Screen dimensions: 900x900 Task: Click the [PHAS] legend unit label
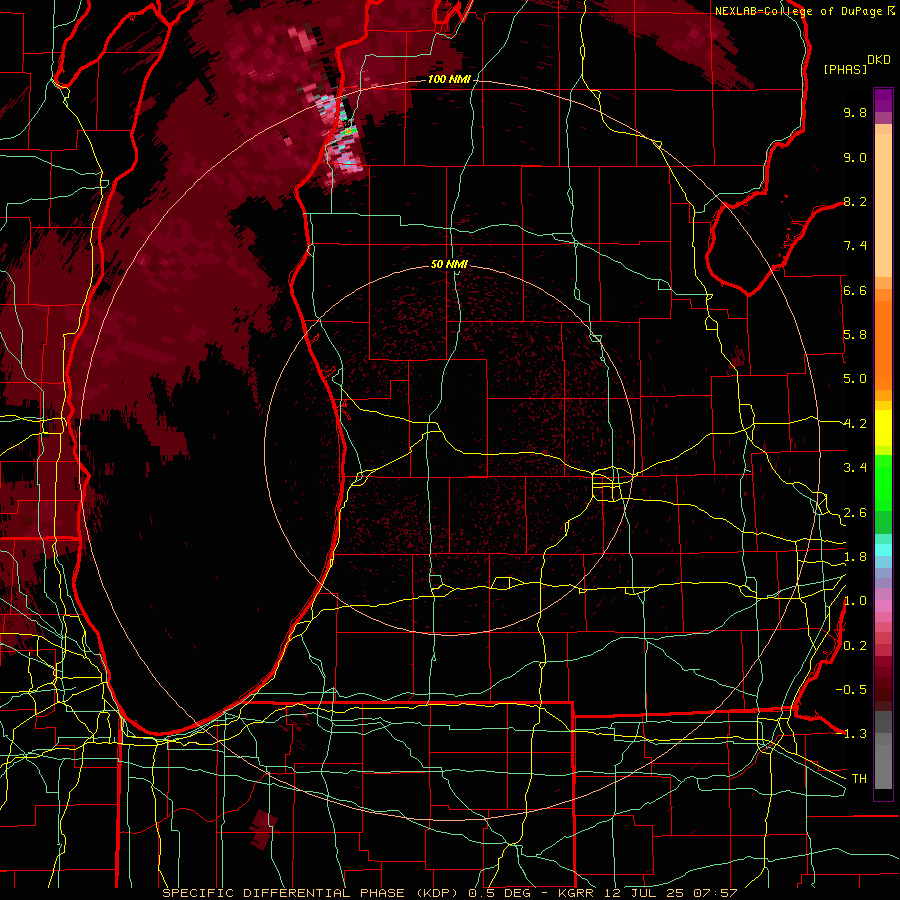click(845, 69)
